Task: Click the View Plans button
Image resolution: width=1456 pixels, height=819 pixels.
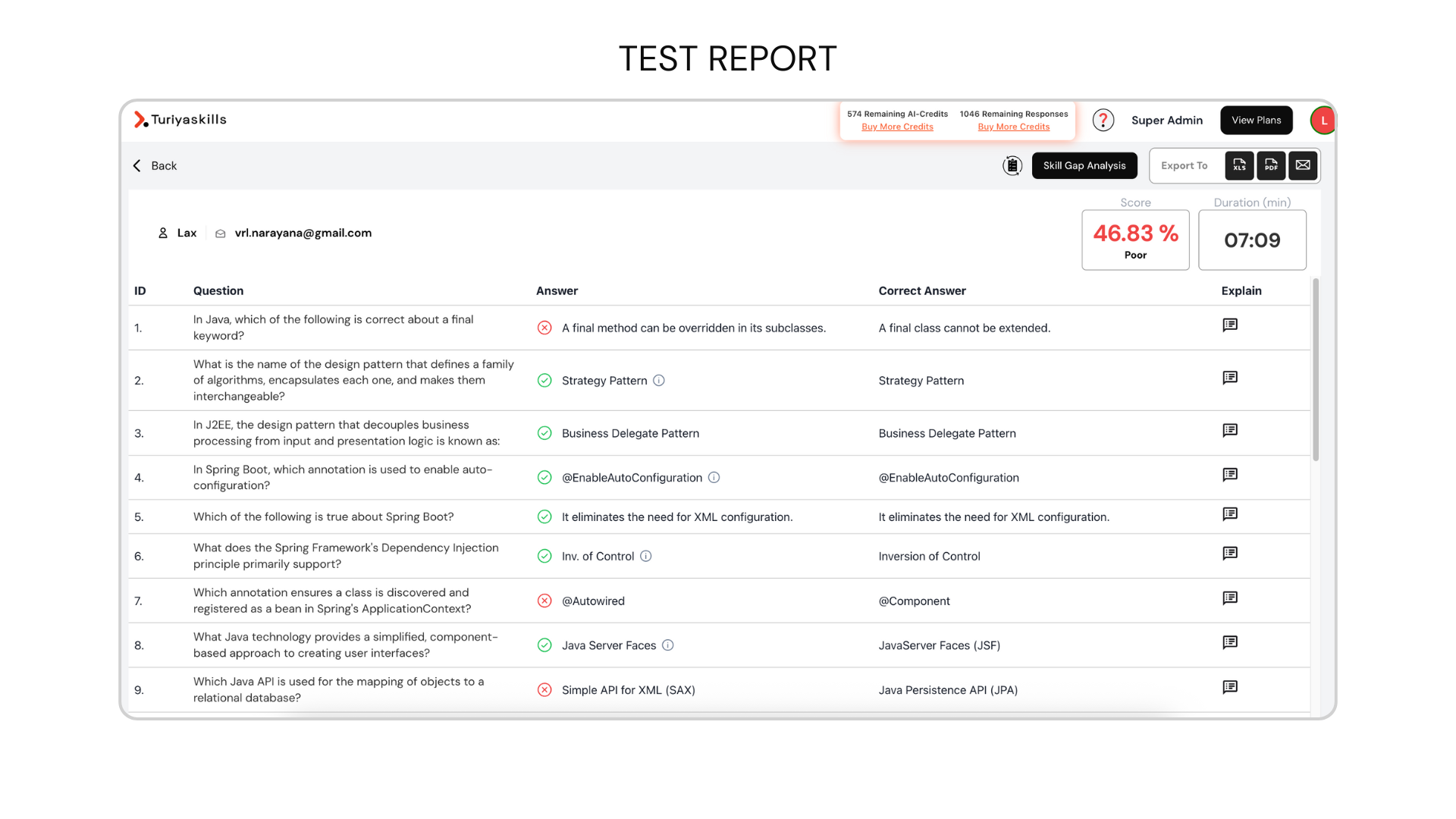Action: tap(1256, 120)
